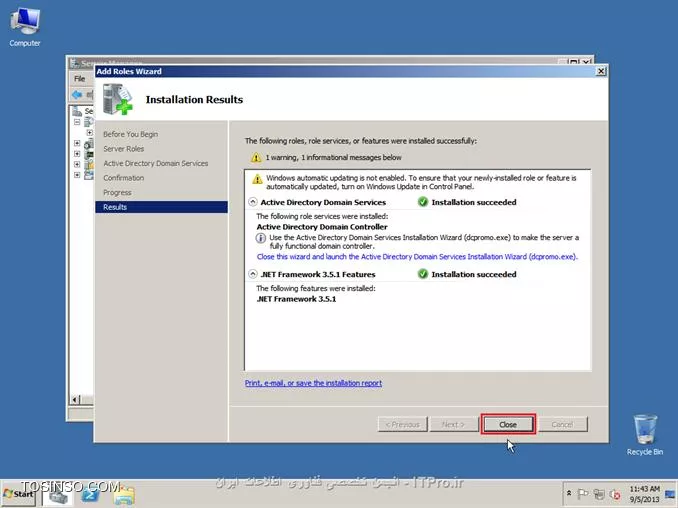
Task: Close the Add Roles Wizard with X
Action: coord(601,71)
